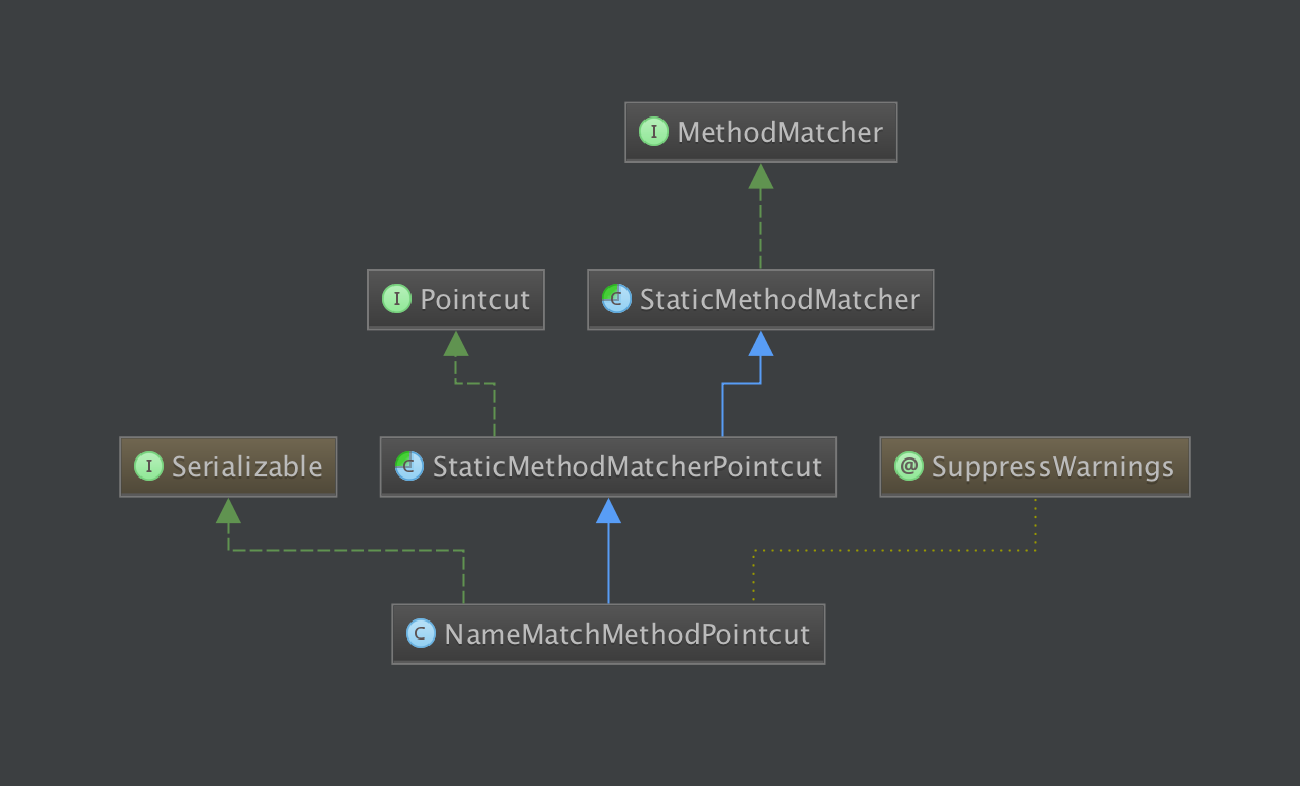
Task: Select the MethodMatcher node label
Action: (780, 132)
